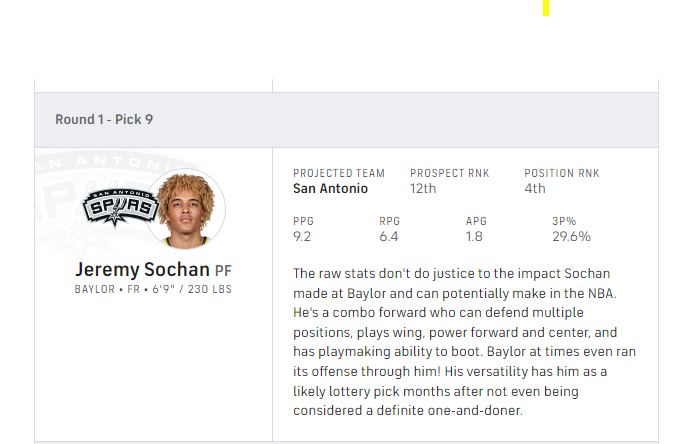Select the Round 1 - Pick 9 header

click(x=104, y=120)
